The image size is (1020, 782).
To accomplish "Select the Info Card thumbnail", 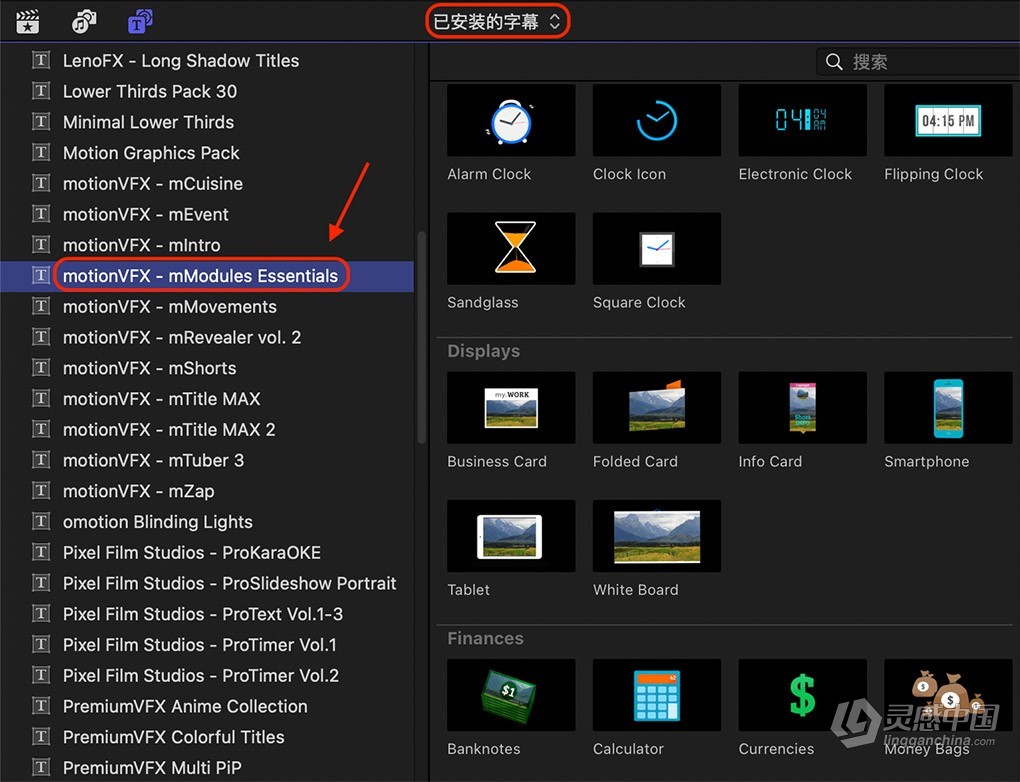I will click(x=803, y=407).
